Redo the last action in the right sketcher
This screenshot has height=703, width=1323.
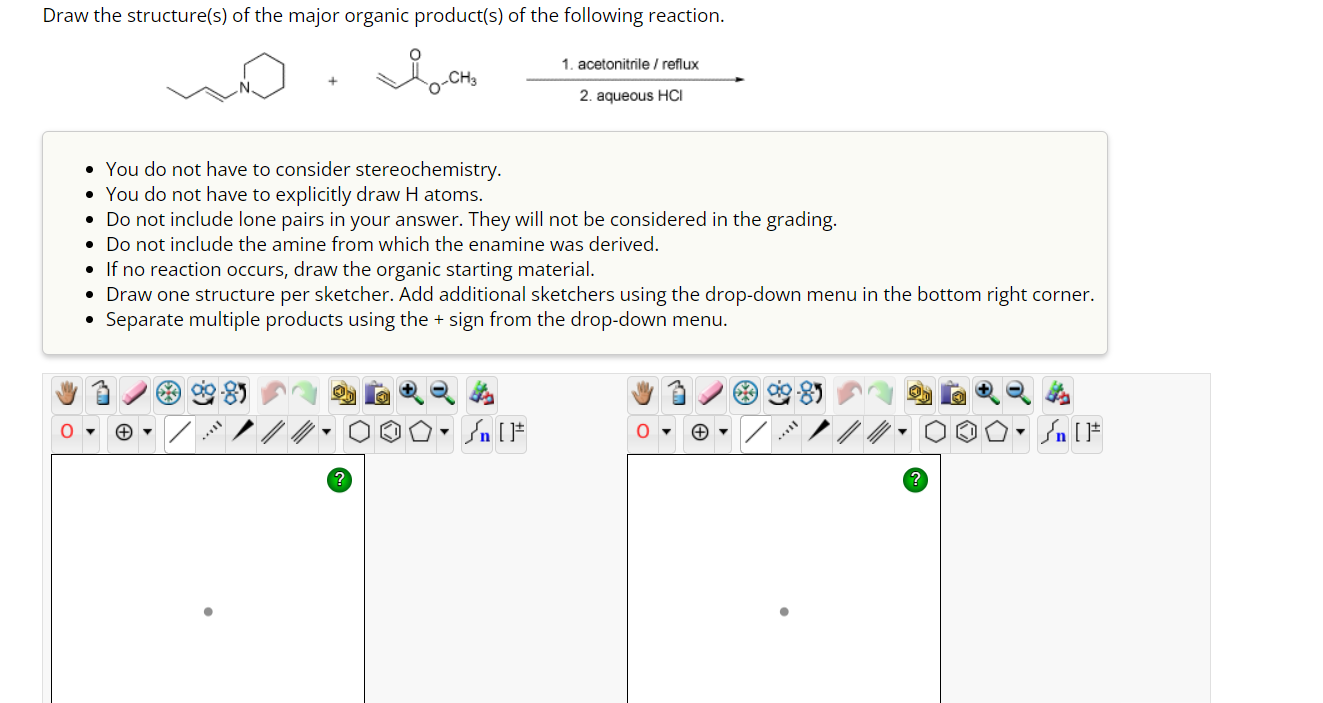[880, 394]
